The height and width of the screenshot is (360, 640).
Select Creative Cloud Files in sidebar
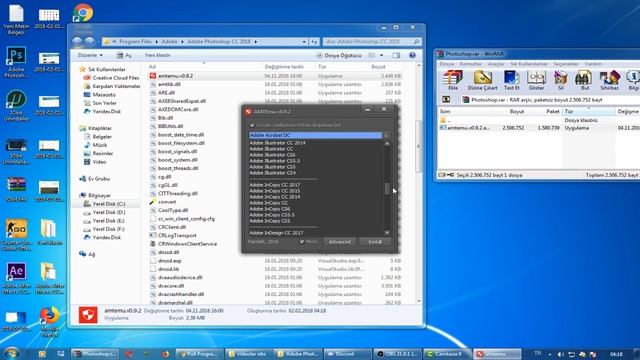pos(116,78)
